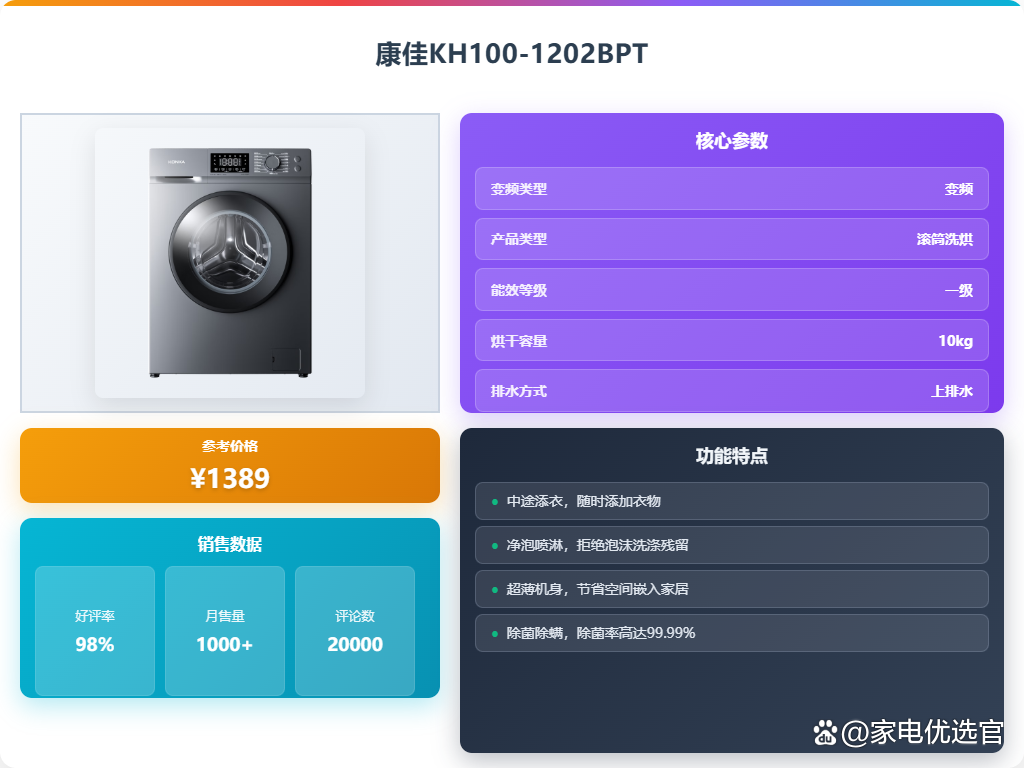The height and width of the screenshot is (768, 1024).
Task: Open the 好评率 98% stat card
Action: coord(95,631)
